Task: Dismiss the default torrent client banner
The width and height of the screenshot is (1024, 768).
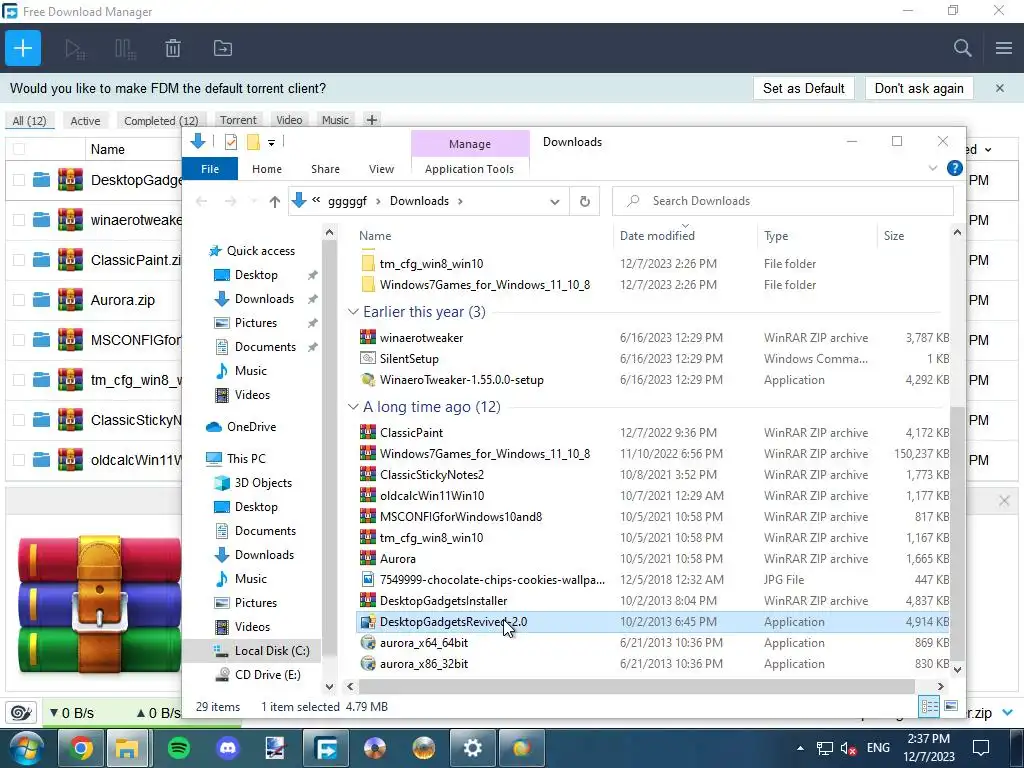Action: pos(999,88)
